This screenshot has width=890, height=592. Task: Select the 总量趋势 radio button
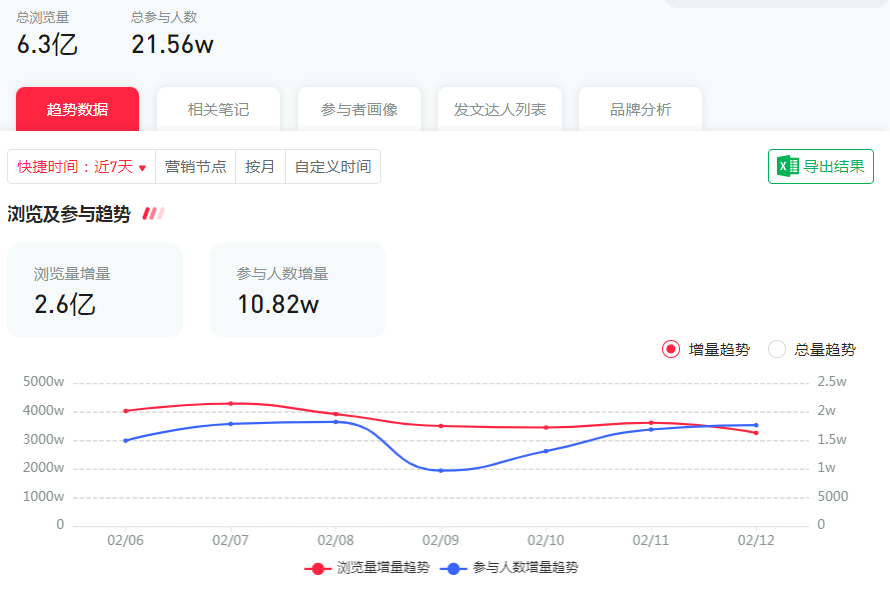[777, 349]
